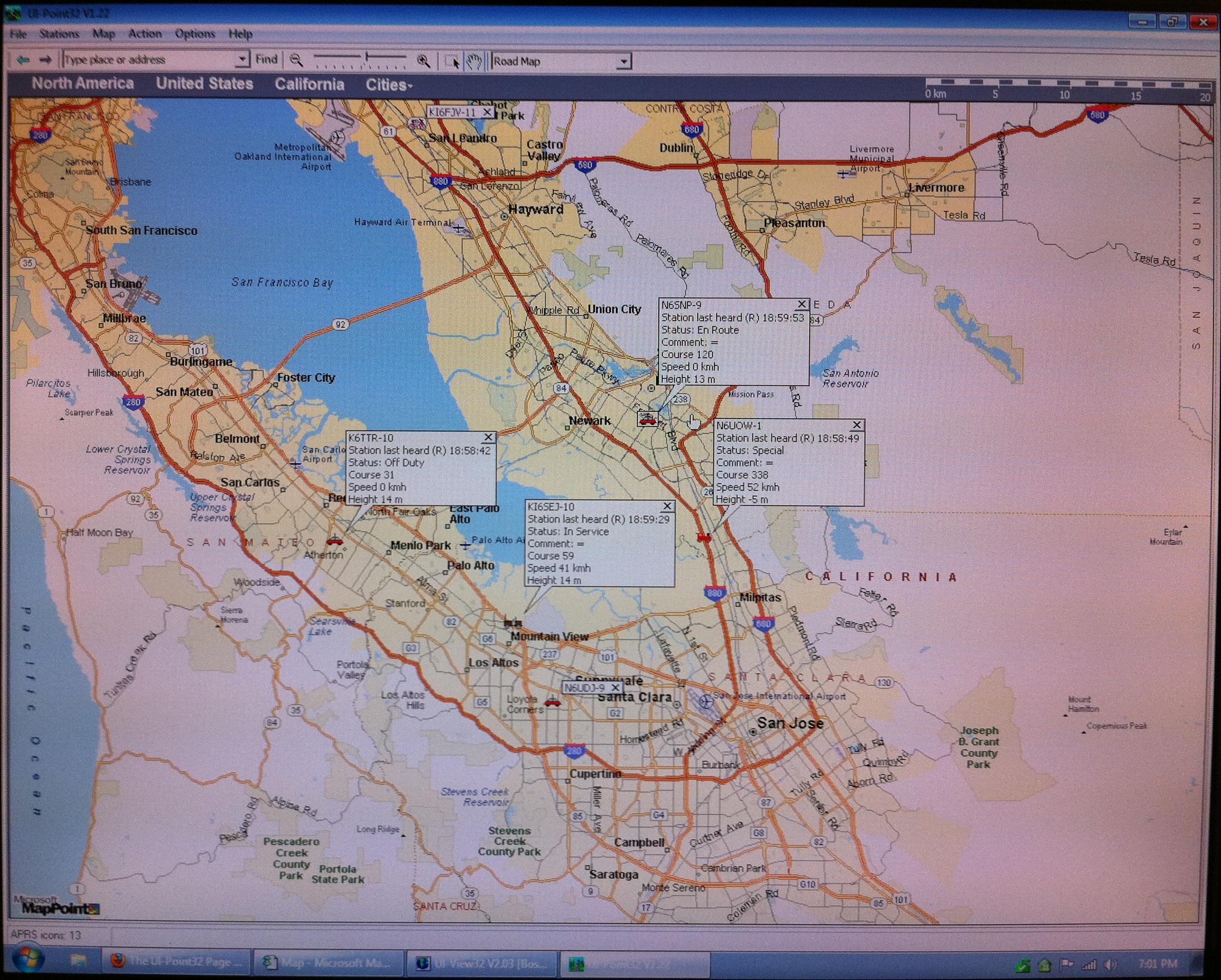Click the zoom out magnifier icon
This screenshot has height=980, width=1221.
point(296,60)
